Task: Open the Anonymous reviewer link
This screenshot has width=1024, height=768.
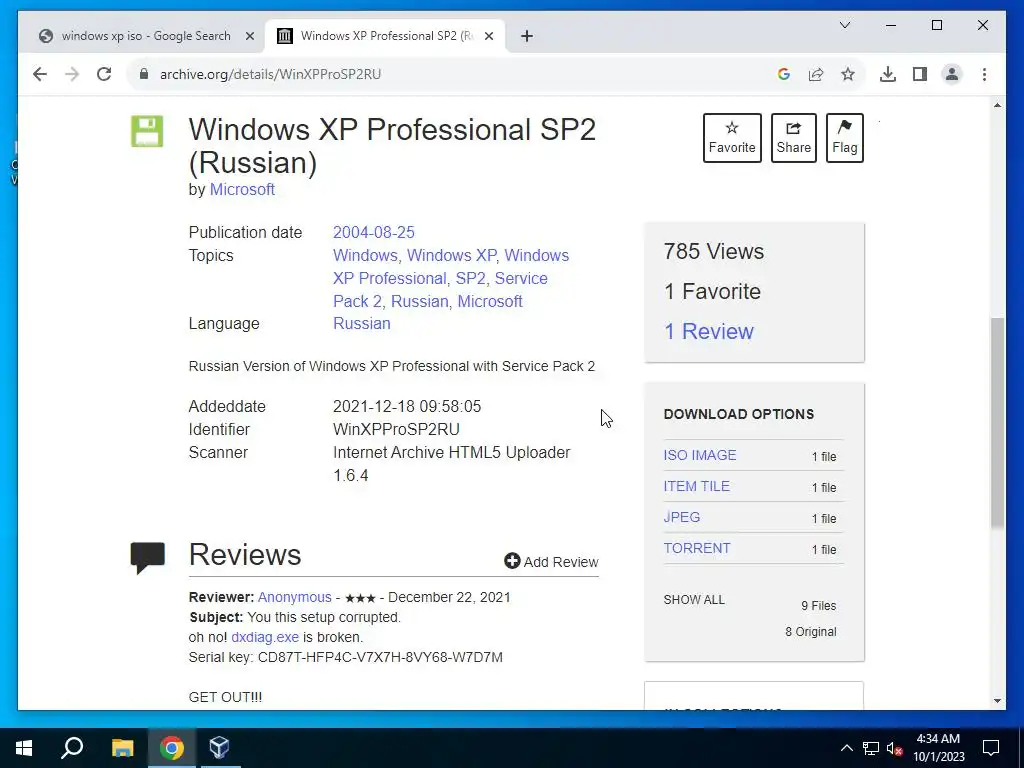Action: pos(295,597)
